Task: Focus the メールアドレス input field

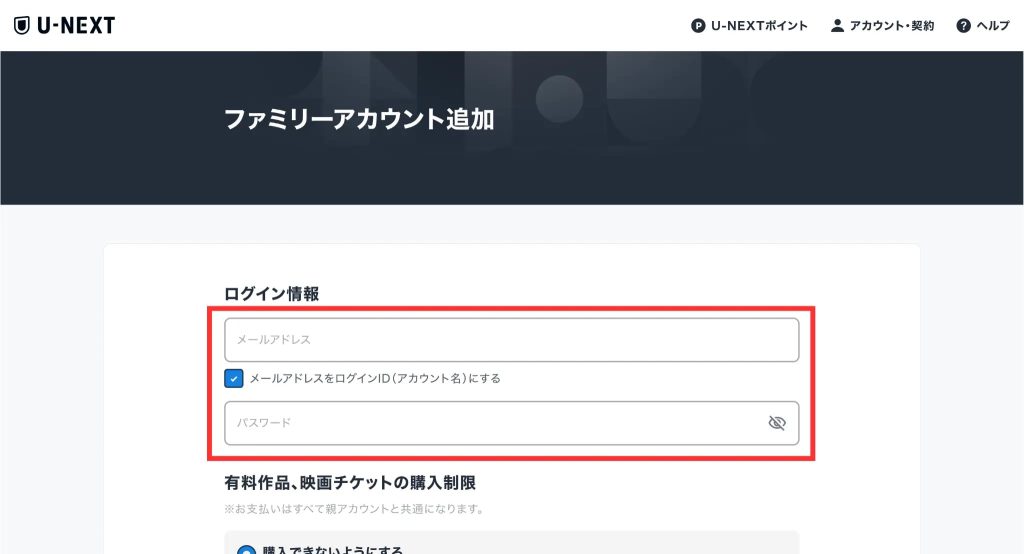Action: coord(511,340)
